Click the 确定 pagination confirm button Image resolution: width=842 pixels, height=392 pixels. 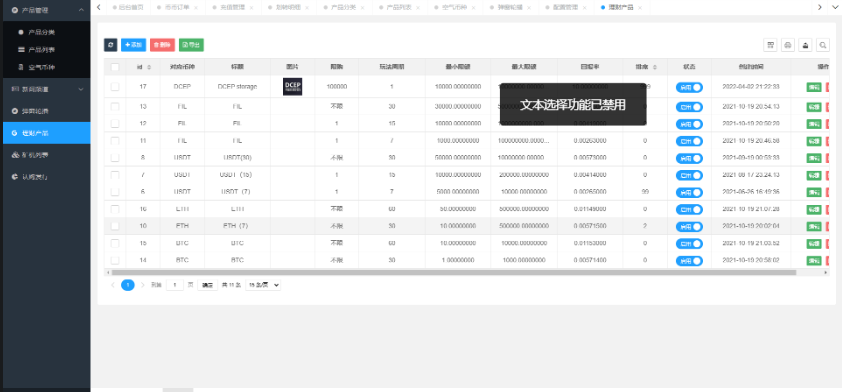point(207,285)
